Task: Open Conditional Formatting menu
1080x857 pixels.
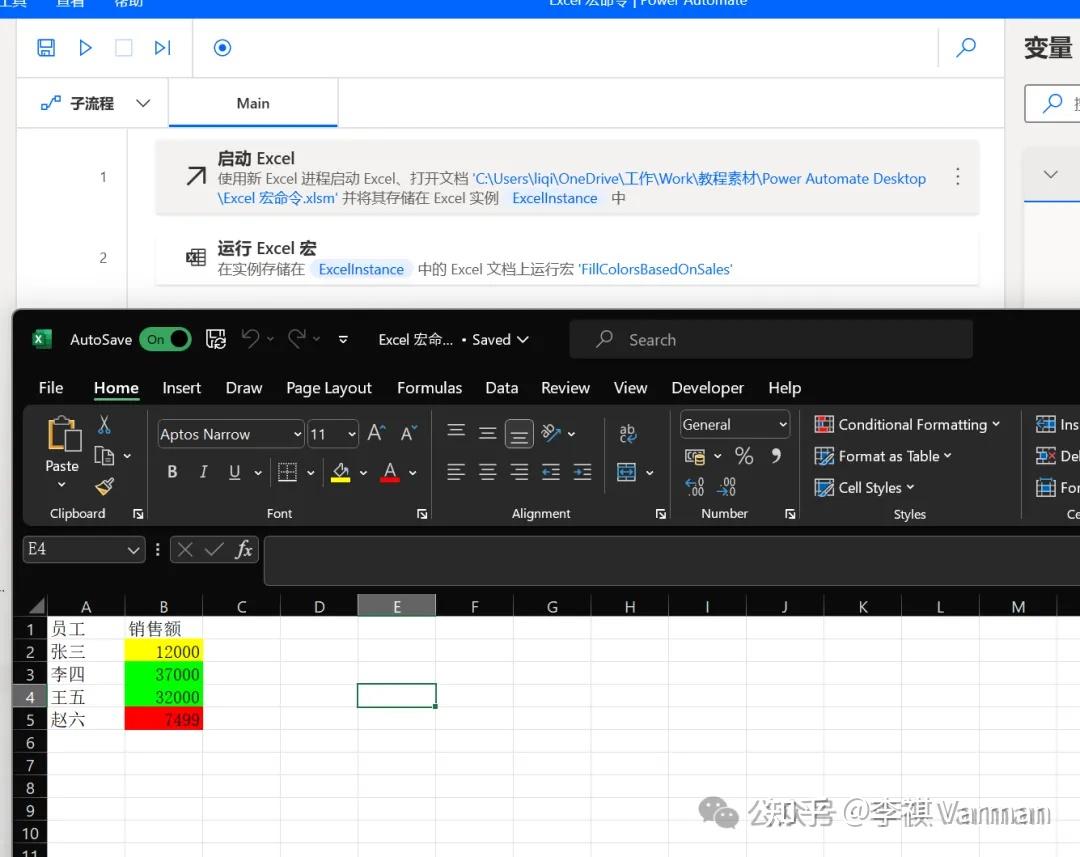Action: click(x=906, y=424)
